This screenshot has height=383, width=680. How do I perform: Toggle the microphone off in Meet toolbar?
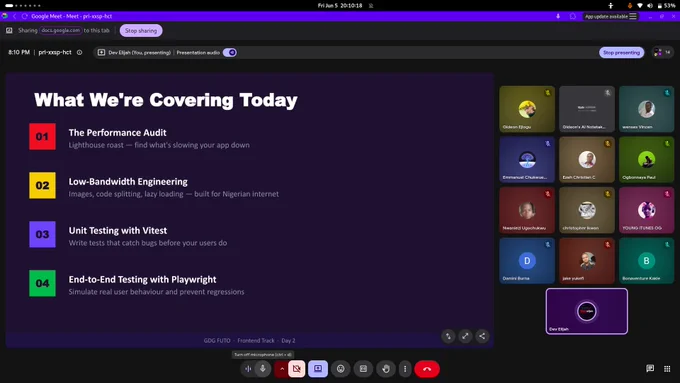click(x=263, y=369)
